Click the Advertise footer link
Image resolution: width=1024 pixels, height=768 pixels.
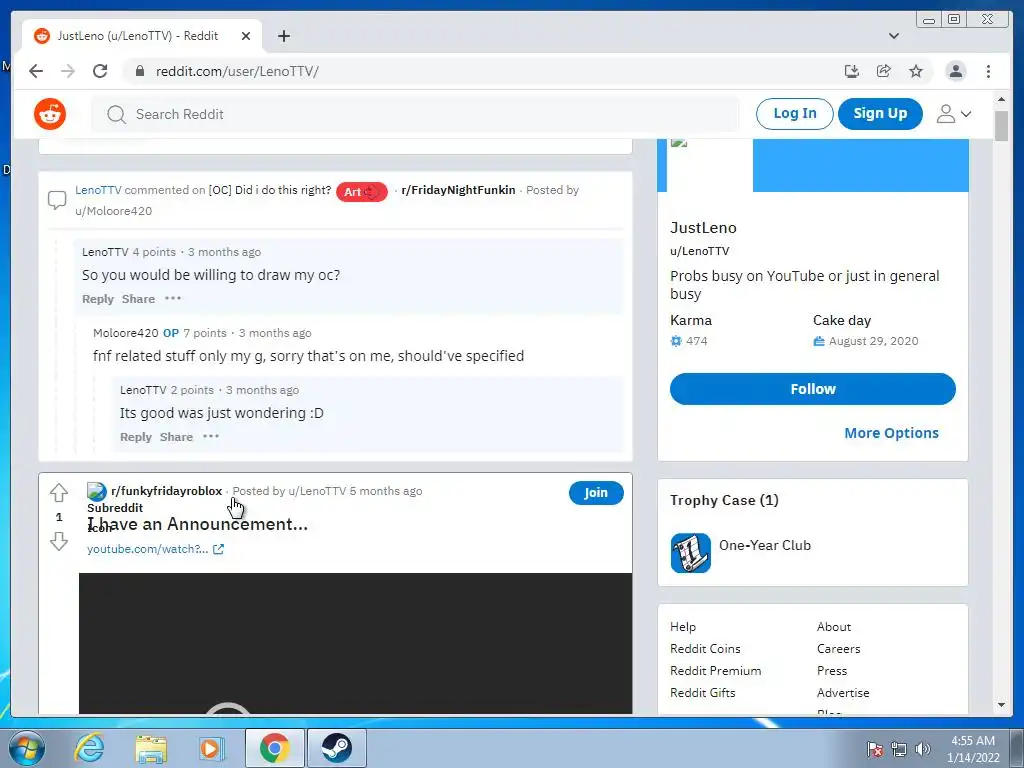(x=843, y=693)
